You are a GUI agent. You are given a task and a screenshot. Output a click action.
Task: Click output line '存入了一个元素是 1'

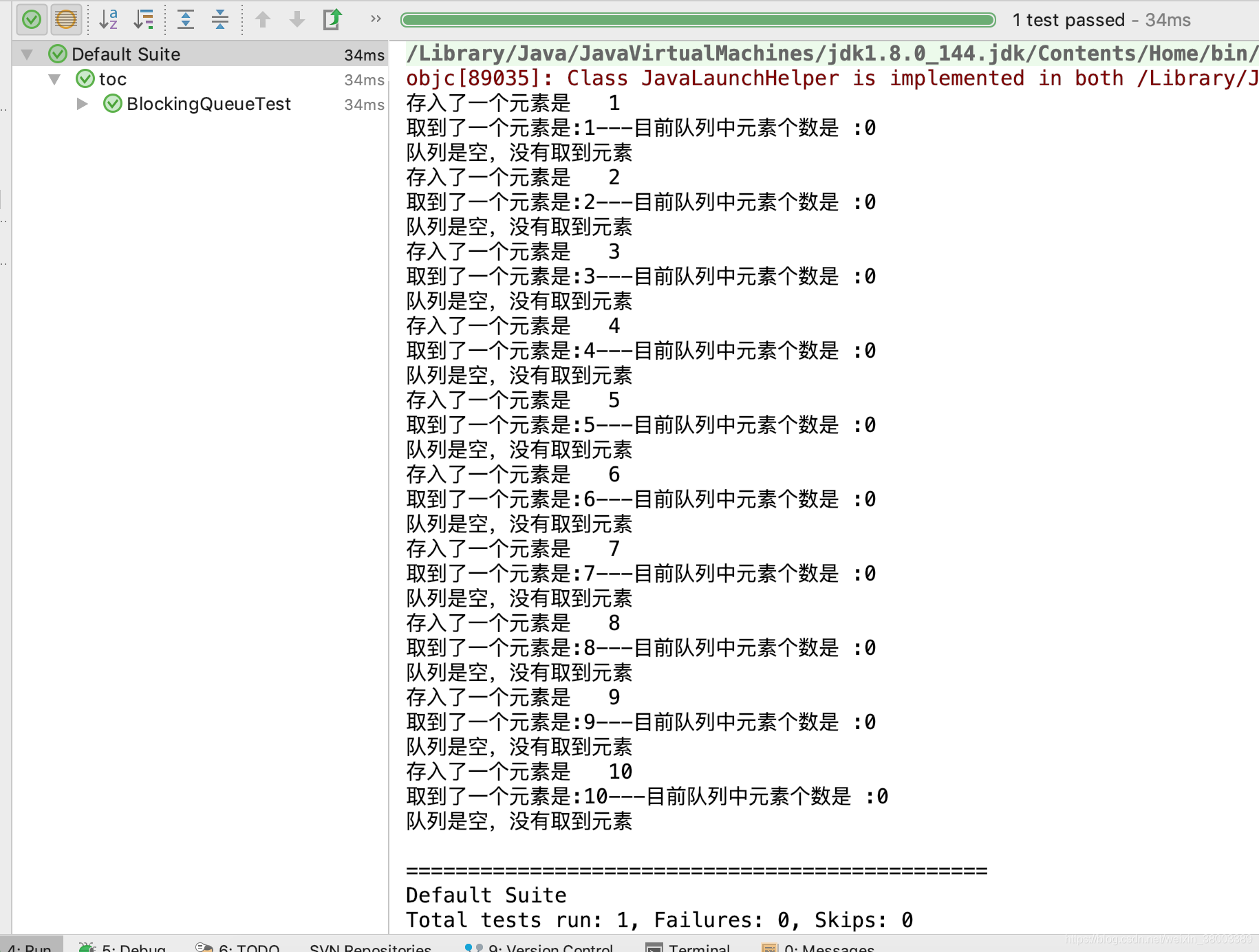point(513,103)
